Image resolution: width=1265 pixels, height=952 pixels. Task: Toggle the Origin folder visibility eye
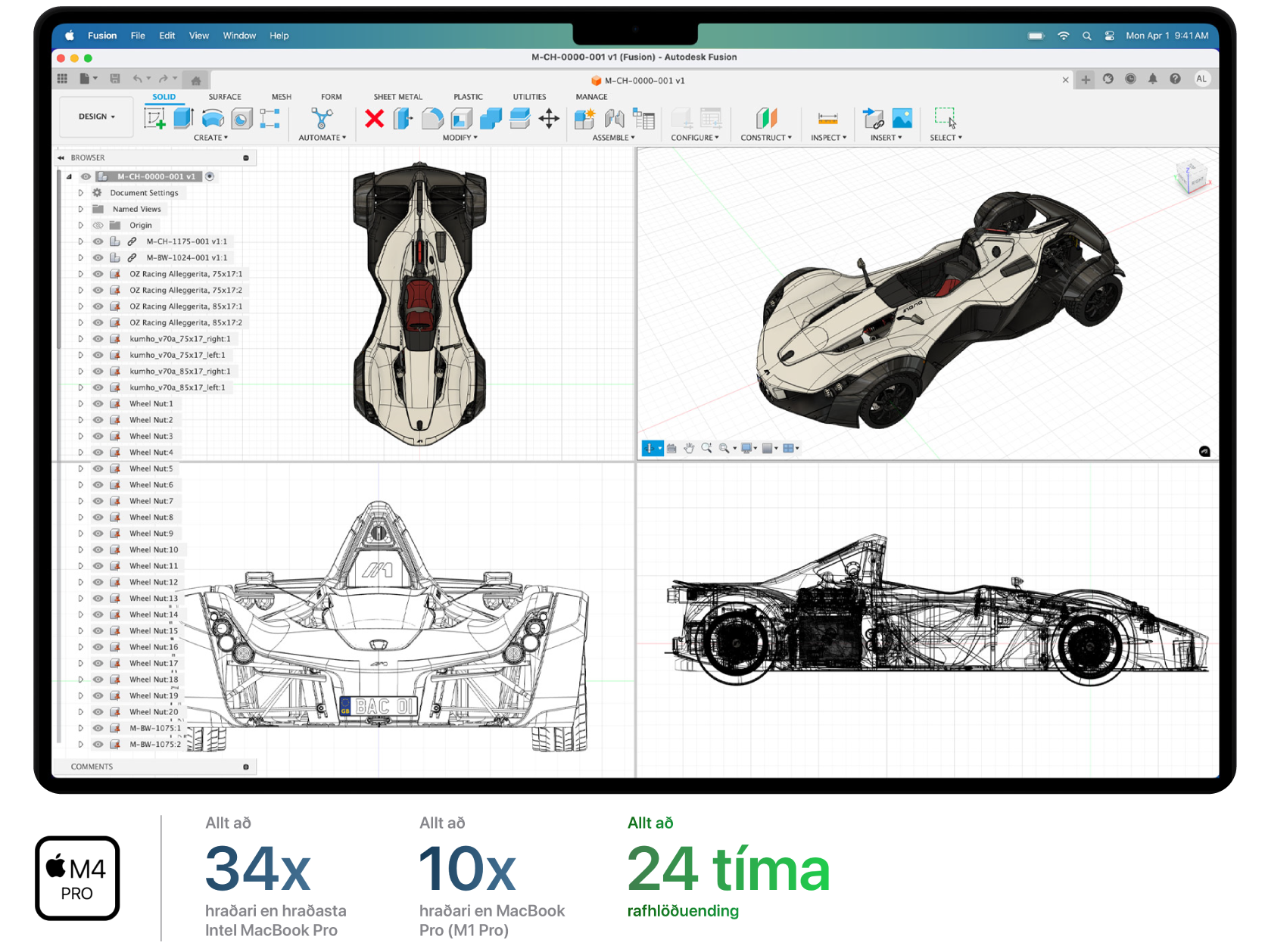click(98, 226)
